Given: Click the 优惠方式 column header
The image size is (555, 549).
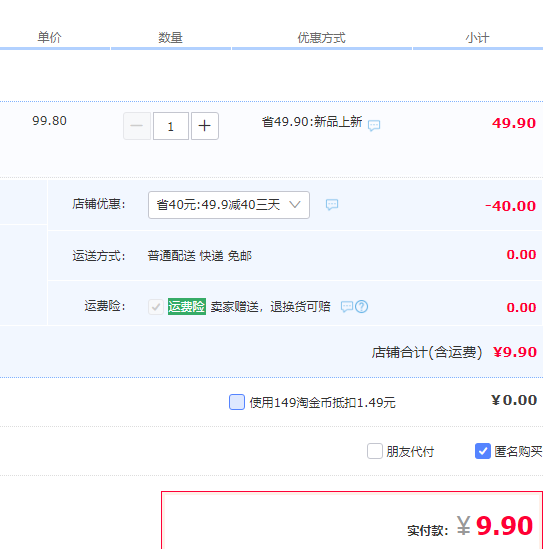Looking at the screenshot, I should pyautogui.click(x=321, y=38).
